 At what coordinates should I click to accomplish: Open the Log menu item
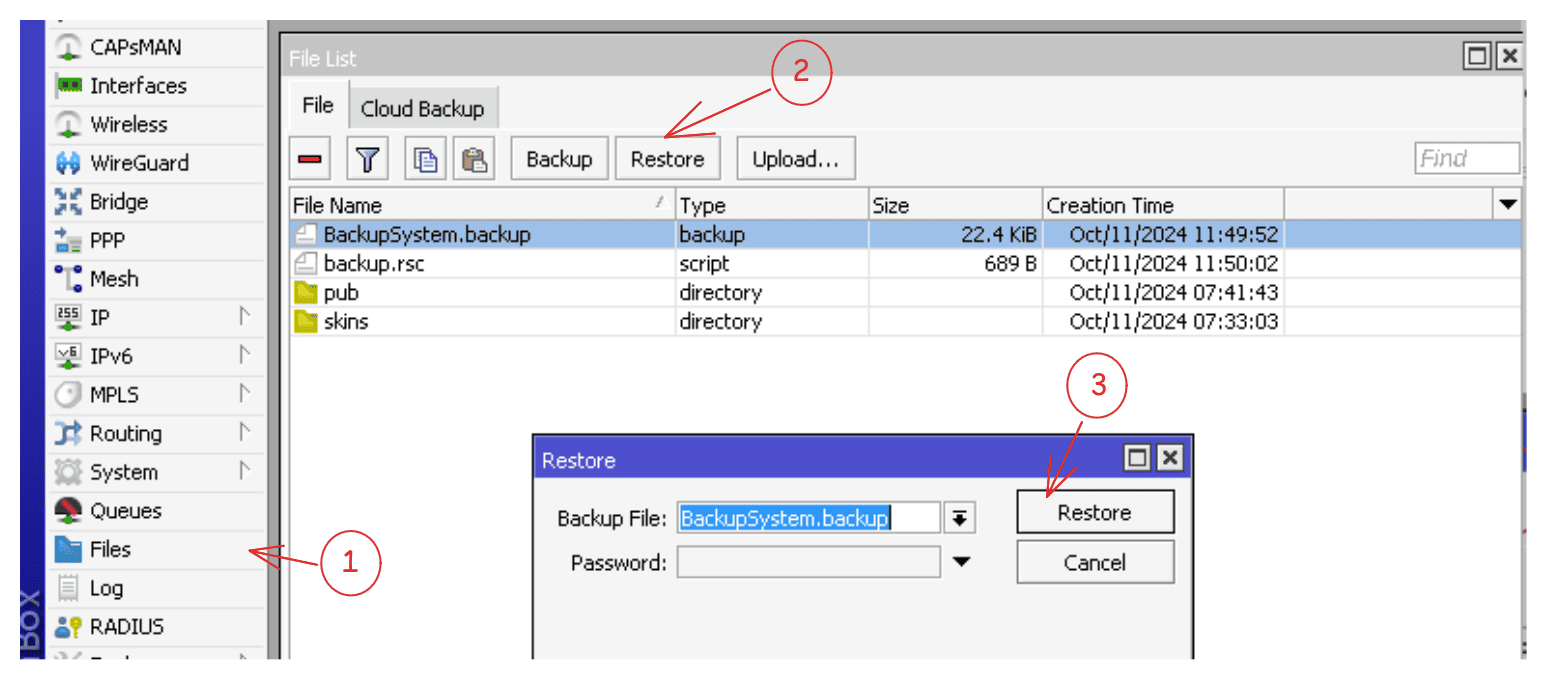(x=106, y=588)
